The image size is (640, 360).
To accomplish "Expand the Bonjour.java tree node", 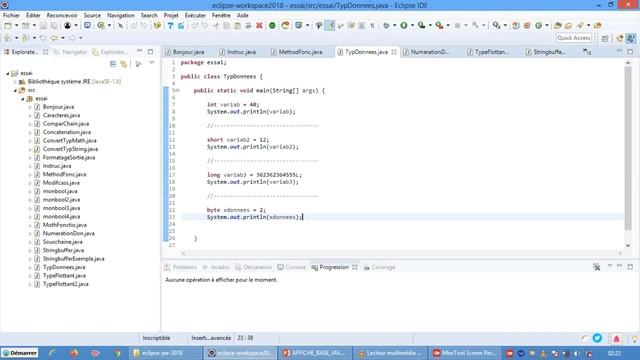I will click(x=30, y=107).
